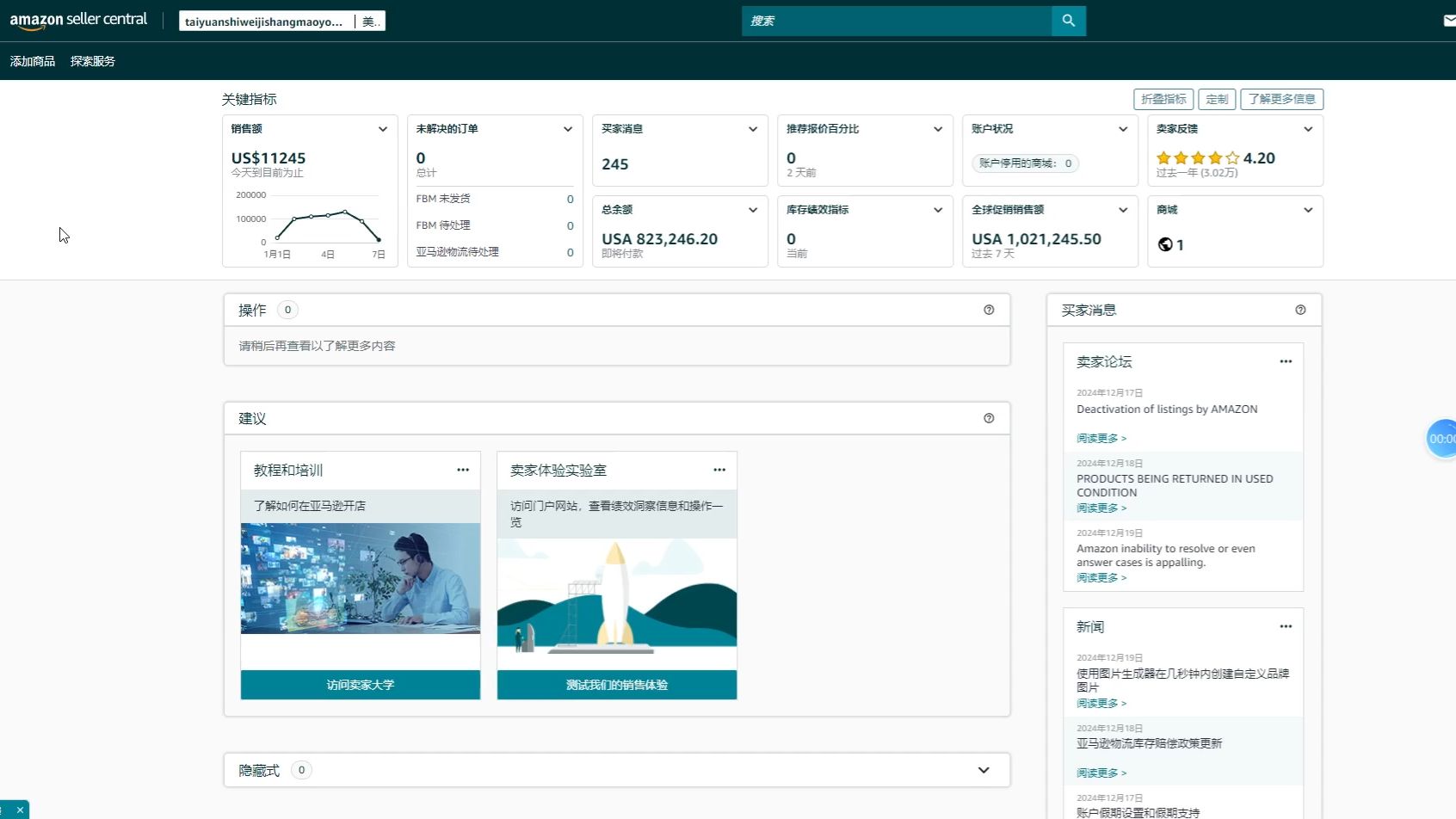Open the 卖家论坛 options menu
The image size is (1456, 819).
[x=1286, y=361]
